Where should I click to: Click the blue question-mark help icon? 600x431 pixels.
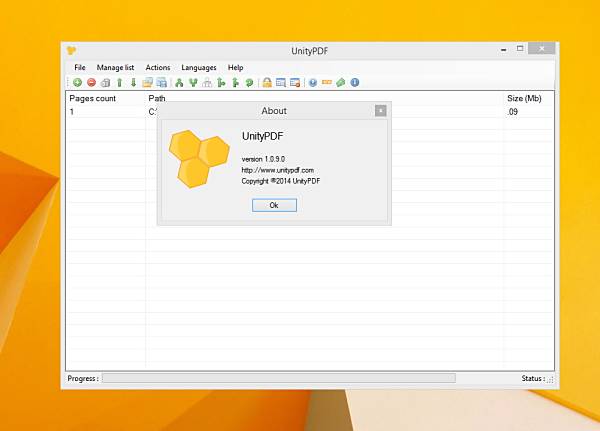(313, 82)
